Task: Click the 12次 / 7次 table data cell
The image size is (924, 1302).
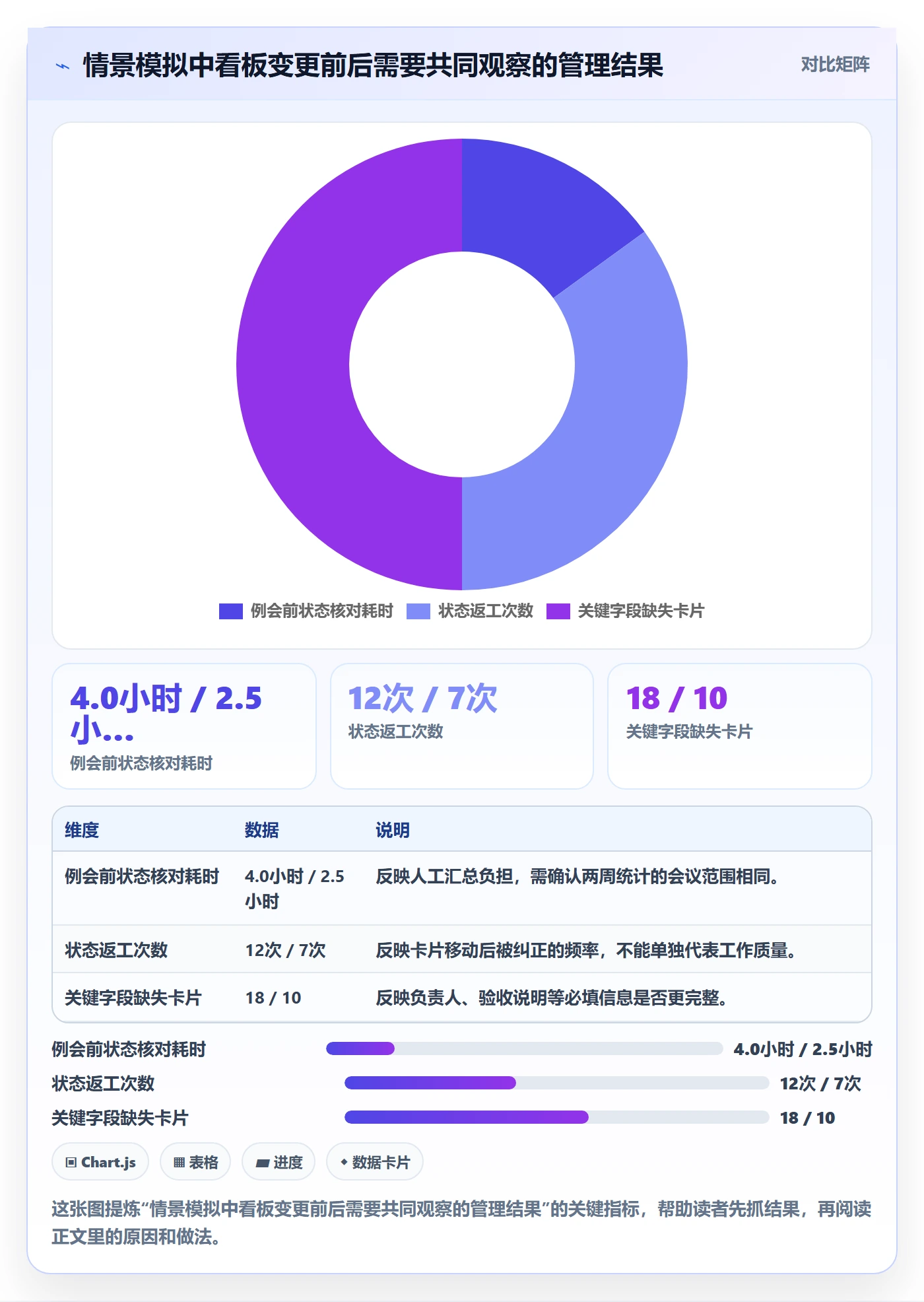Action: pyautogui.click(x=286, y=950)
